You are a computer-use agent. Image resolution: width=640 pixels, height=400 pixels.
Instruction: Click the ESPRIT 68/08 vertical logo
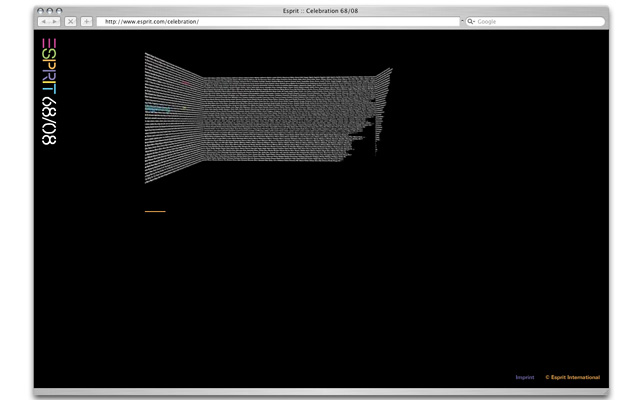point(49,91)
